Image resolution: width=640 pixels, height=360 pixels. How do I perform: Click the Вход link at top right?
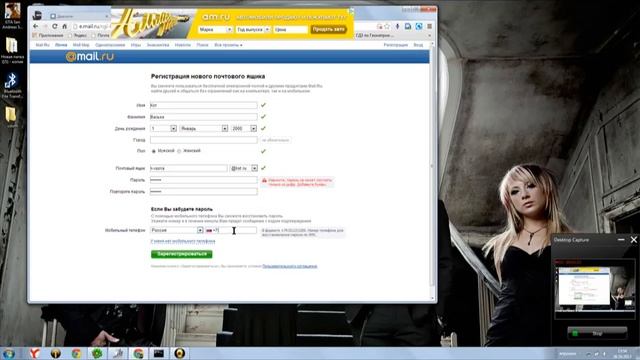[x=418, y=45]
